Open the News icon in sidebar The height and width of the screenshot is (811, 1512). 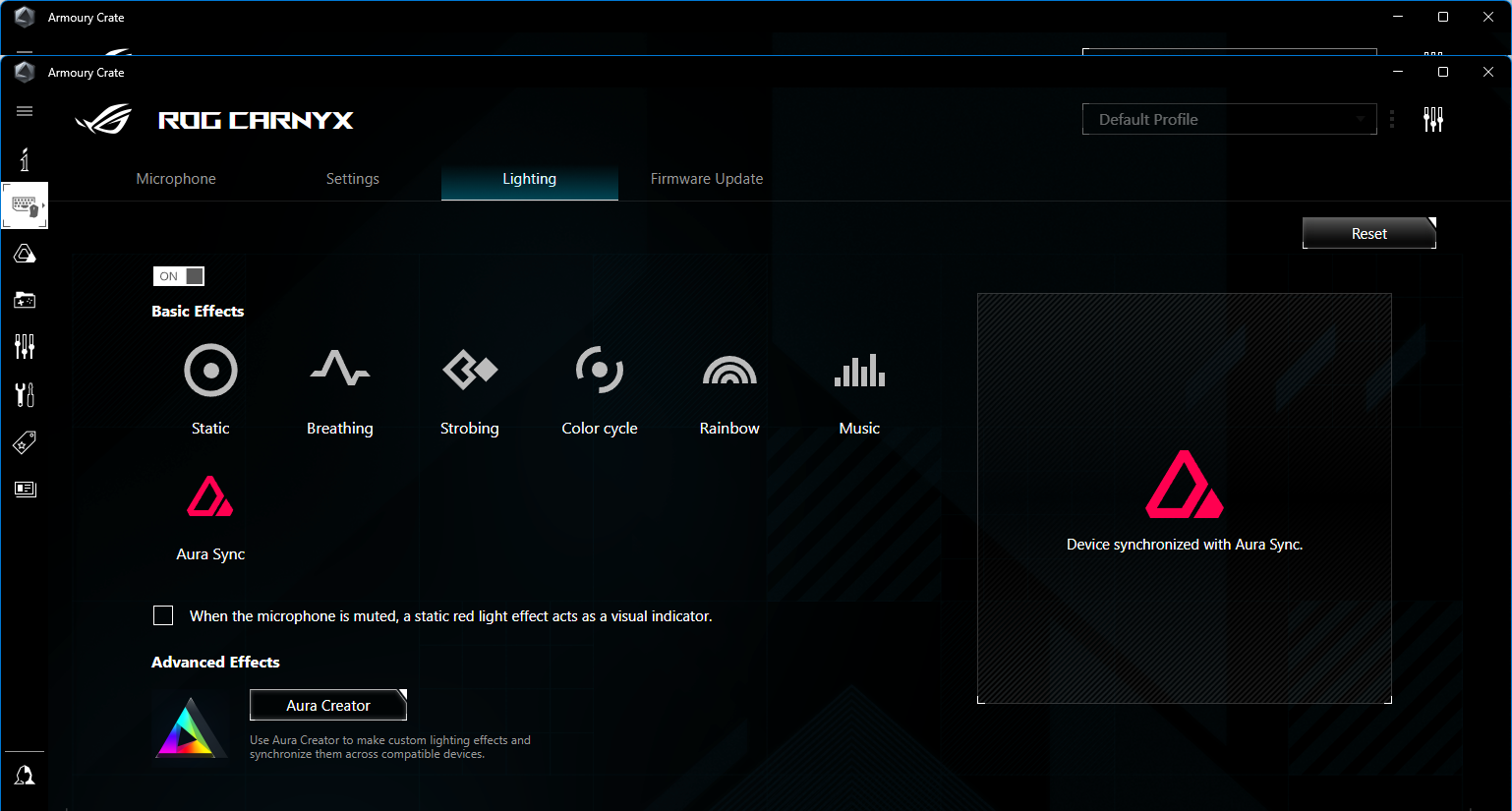pyautogui.click(x=25, y=489)
